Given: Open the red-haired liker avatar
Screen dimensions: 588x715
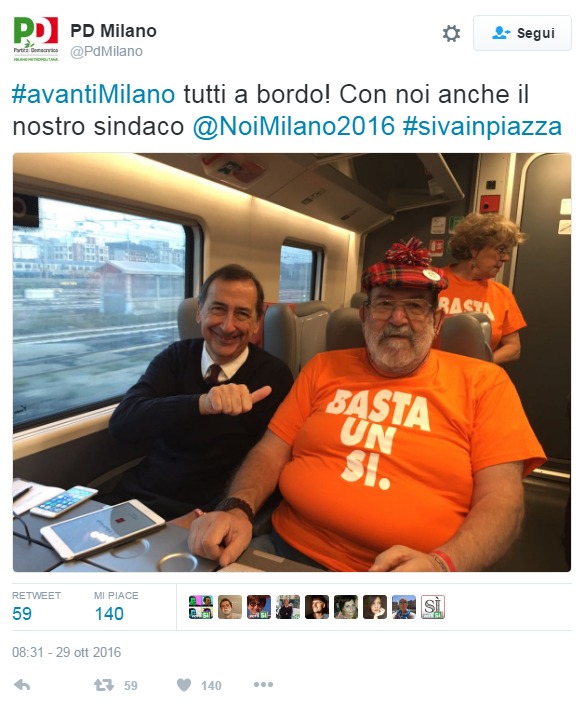Looking at the screenshot, I should [259, 607].
